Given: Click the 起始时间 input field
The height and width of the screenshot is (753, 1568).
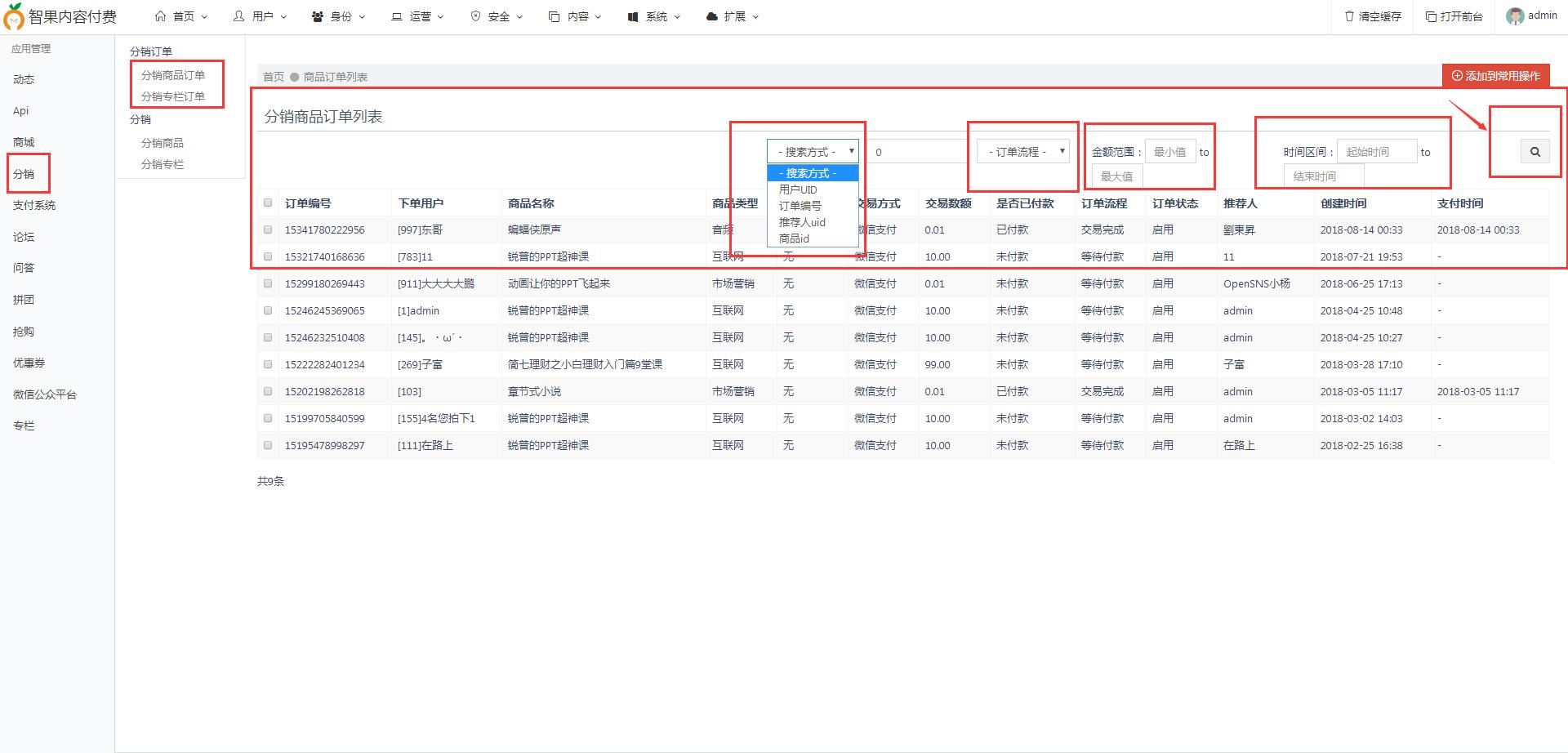Looking at the screenshot, I should [x=1378, y=151].
